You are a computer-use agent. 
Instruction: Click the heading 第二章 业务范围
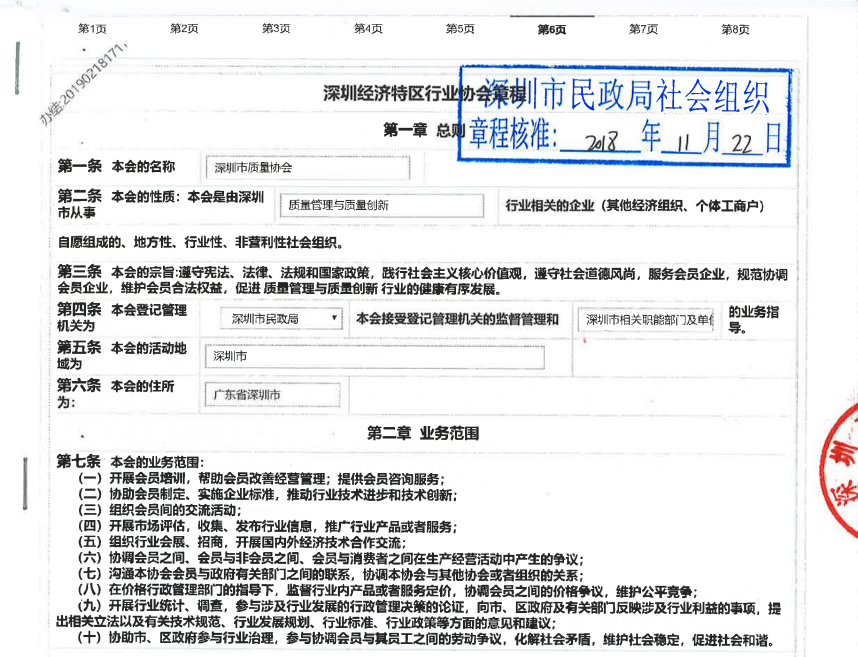point(423,433)
